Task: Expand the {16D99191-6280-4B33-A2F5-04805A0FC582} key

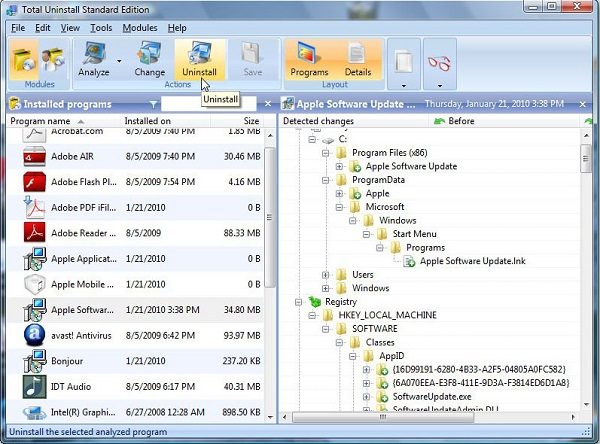Action: (x=366, y=370)
